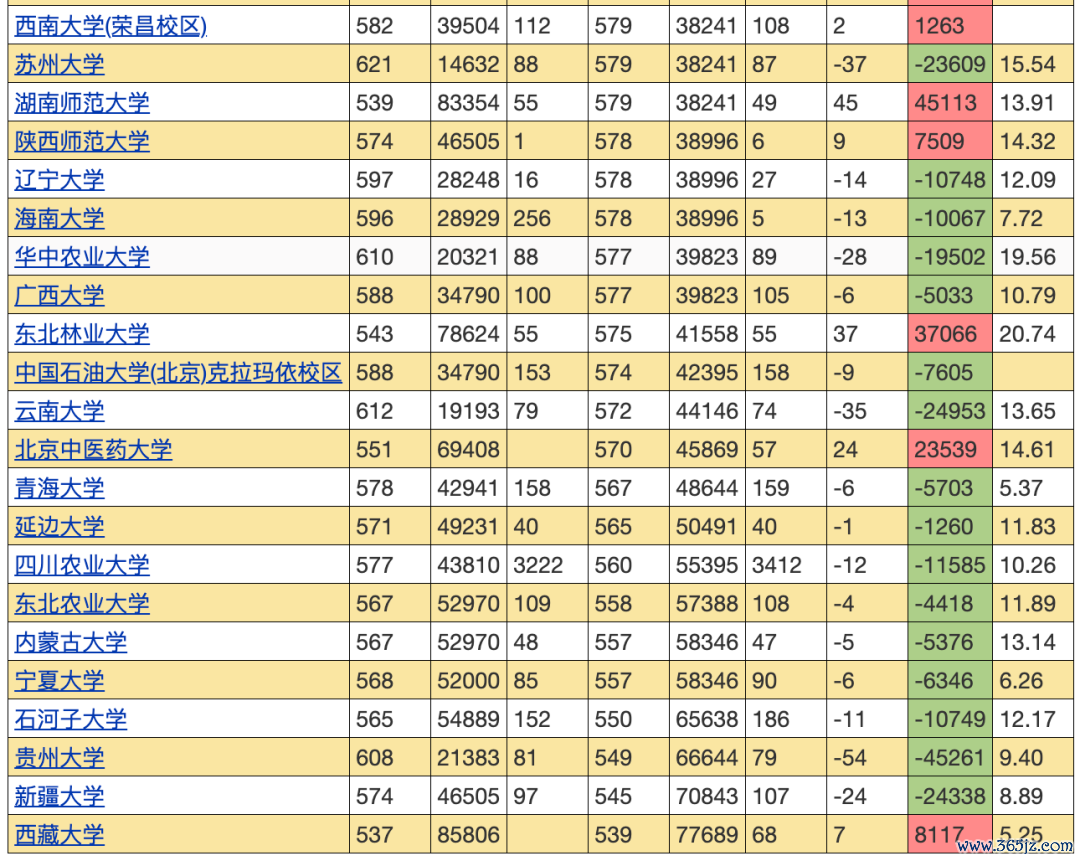1080x861 pixels.
Task: Open the 广西大学 link
Action: 59,296
